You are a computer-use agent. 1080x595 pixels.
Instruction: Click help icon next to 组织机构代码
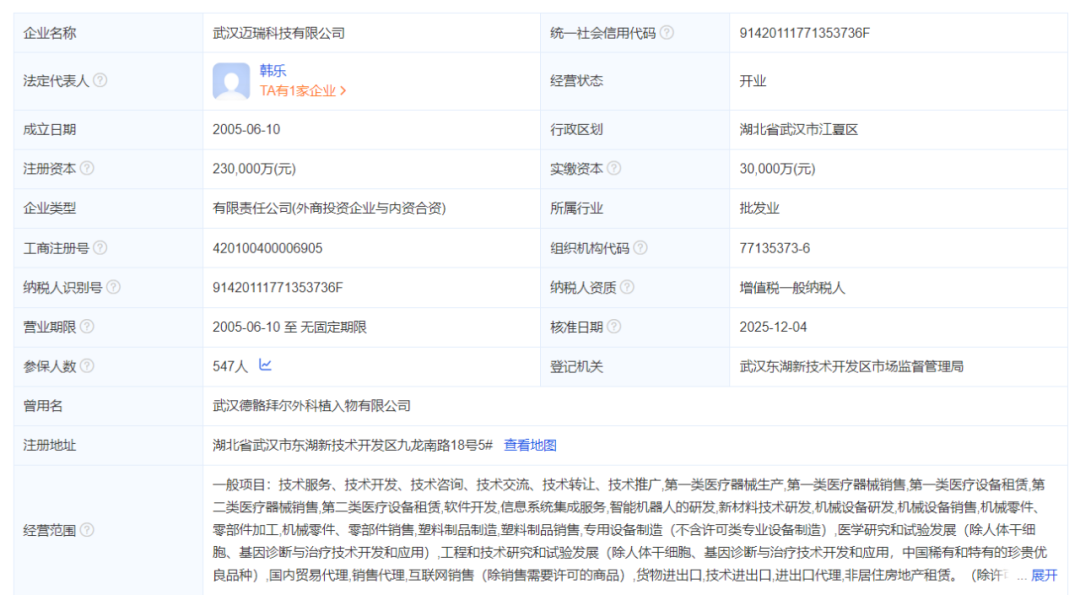[641, 247]
